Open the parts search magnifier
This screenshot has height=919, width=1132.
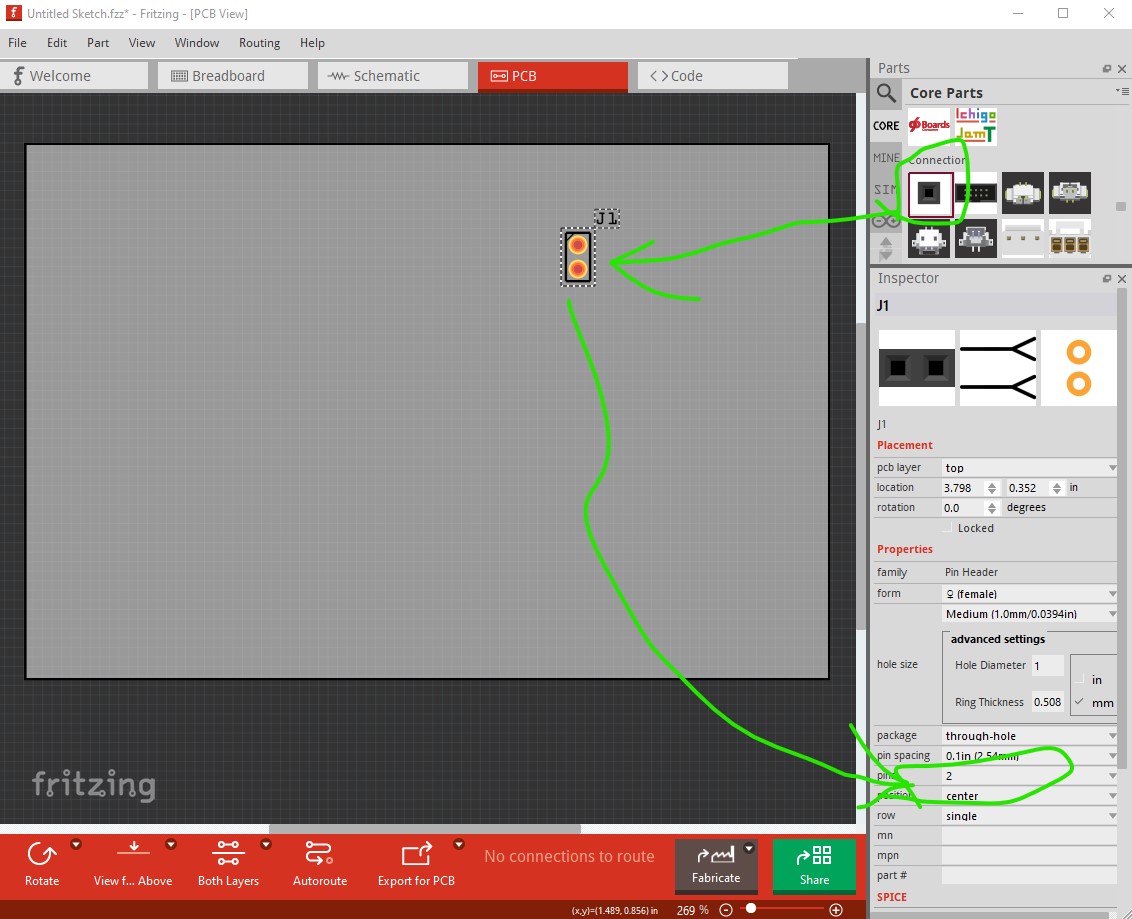pyautogui.click(x=887, y=93)
